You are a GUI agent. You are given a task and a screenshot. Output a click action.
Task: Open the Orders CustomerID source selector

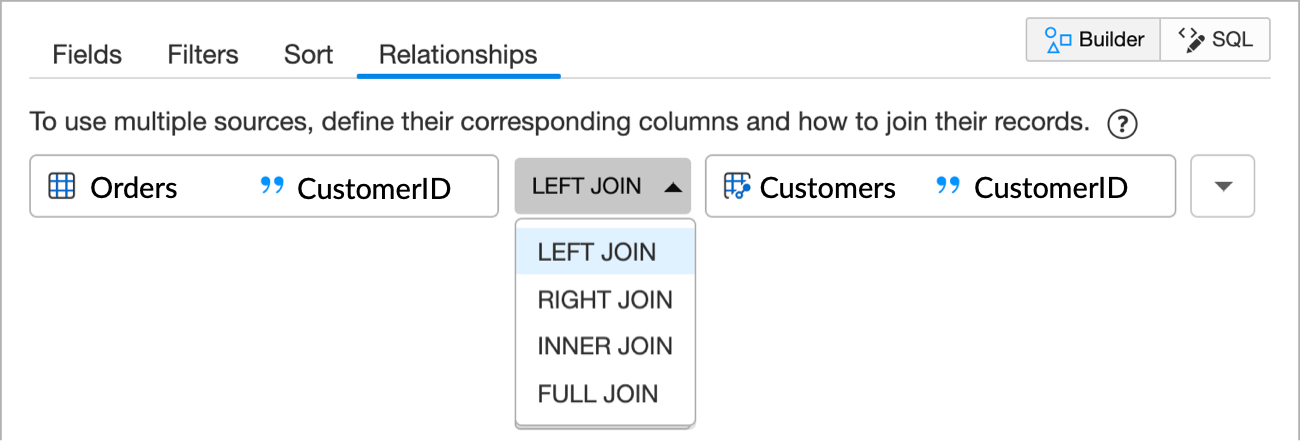coord(264,186)
